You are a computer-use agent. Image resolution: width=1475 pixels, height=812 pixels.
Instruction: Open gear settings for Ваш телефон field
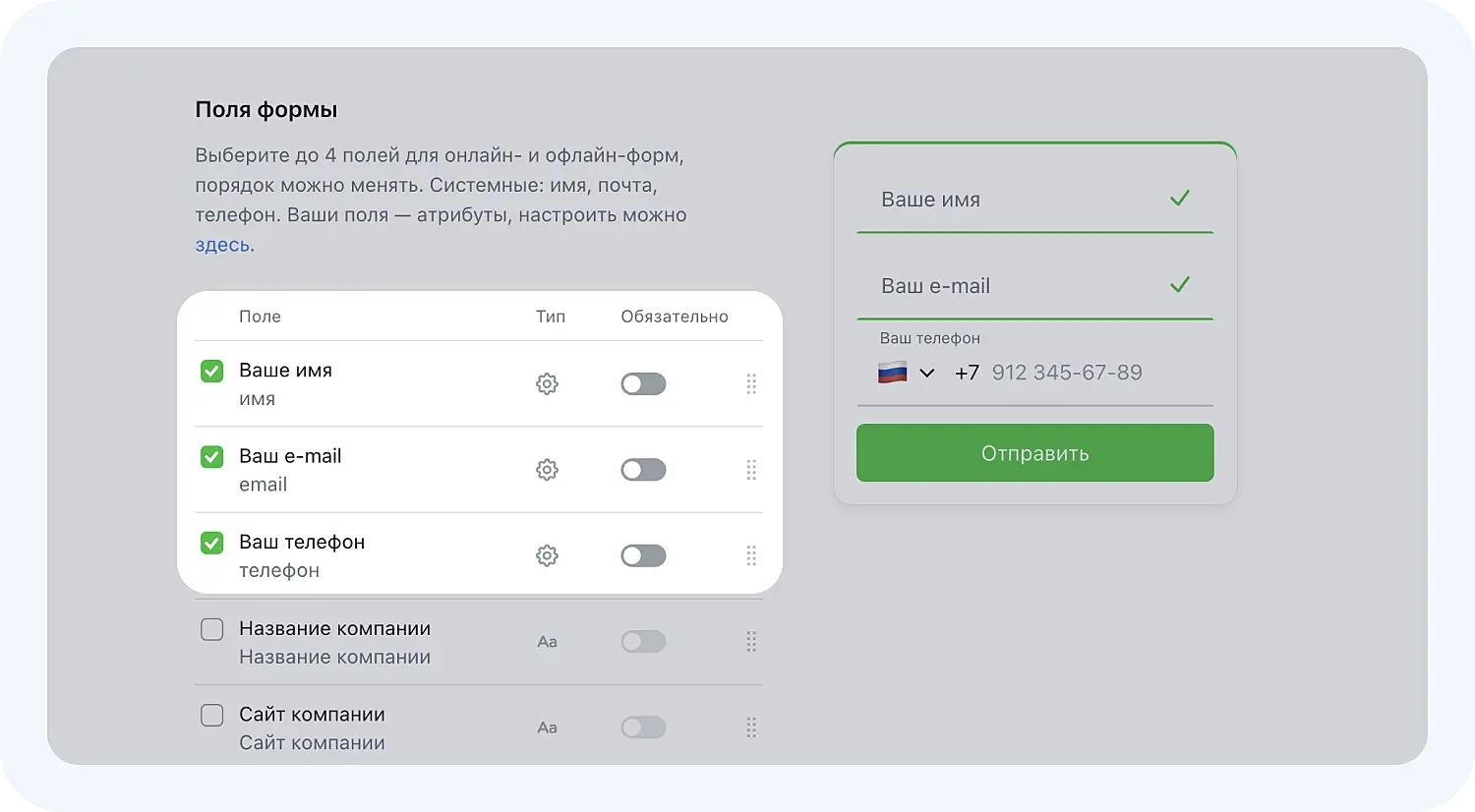click(x=547, y=555)
